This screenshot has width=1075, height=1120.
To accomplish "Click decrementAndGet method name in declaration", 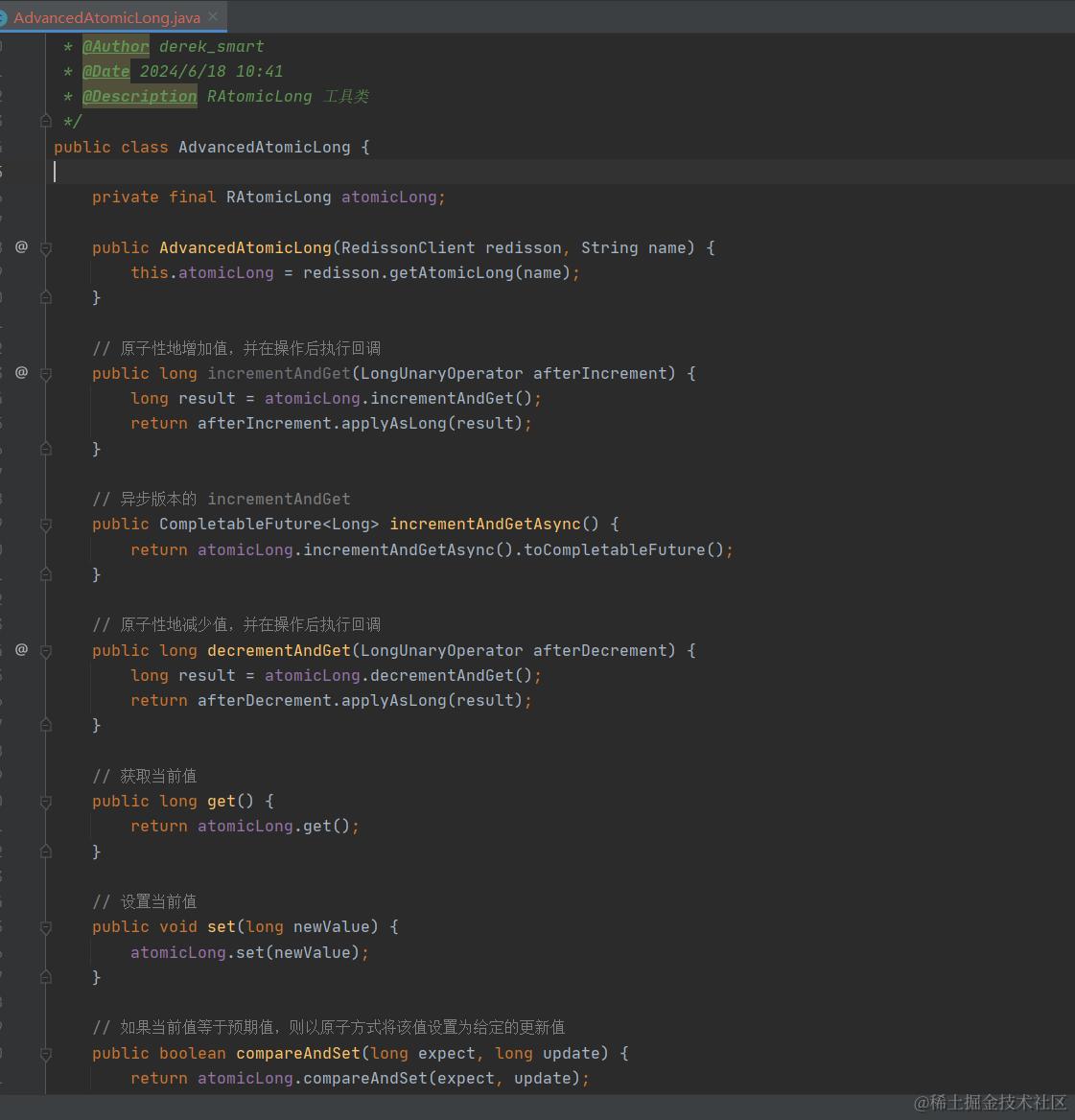I will [x=278, y=651].
